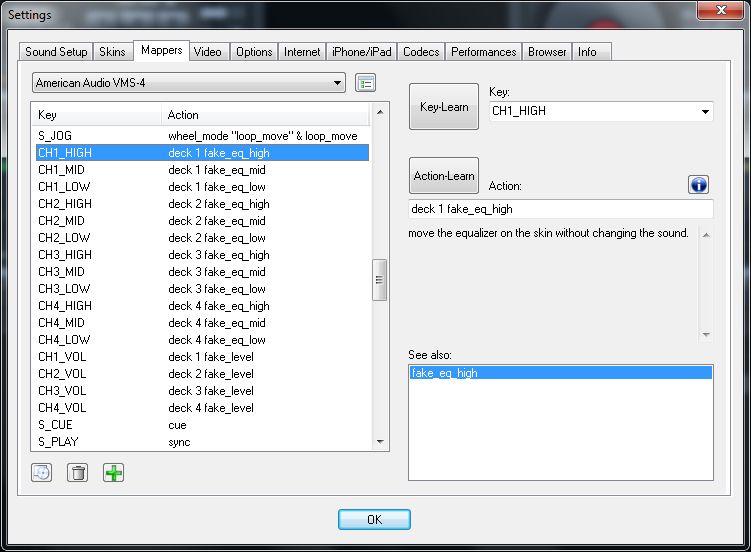Viewport: 751px width, 552px height.
Task: Close the Settings window
Action: 718,14
